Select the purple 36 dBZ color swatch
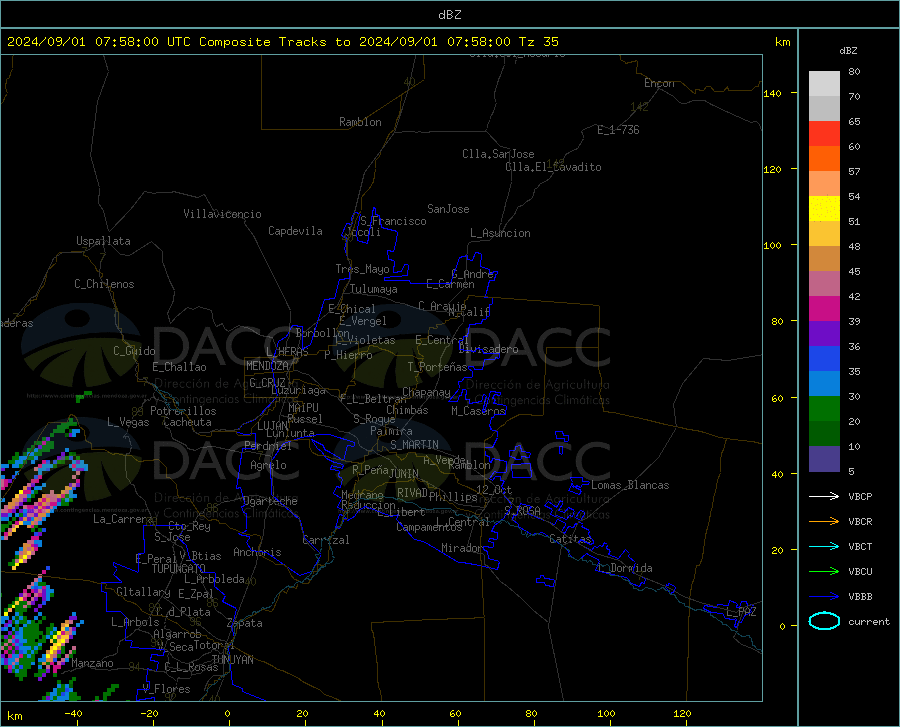The width and height of the screenshot is (900, 727). [x=824, y=333]
